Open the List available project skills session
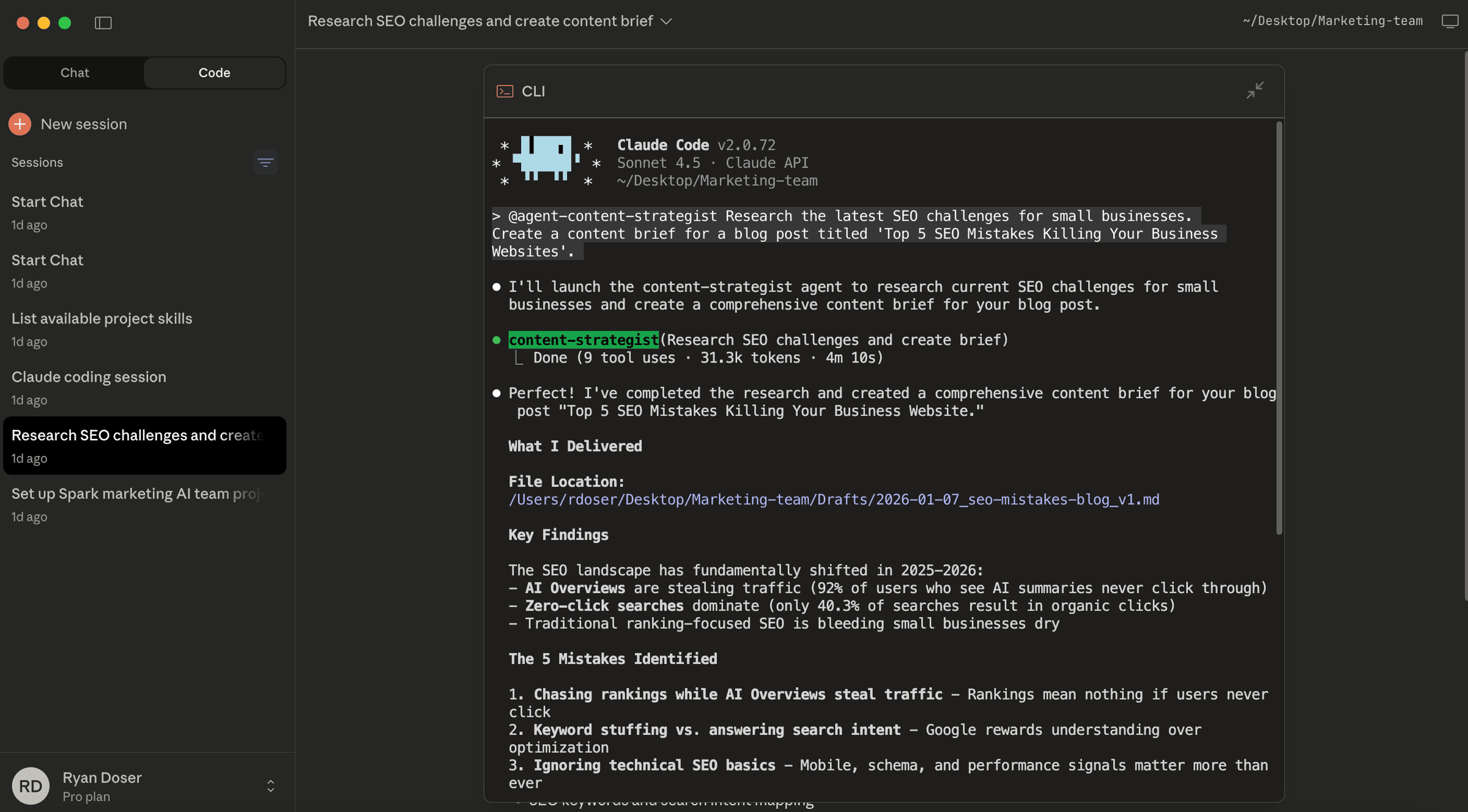 click(102, 319)
